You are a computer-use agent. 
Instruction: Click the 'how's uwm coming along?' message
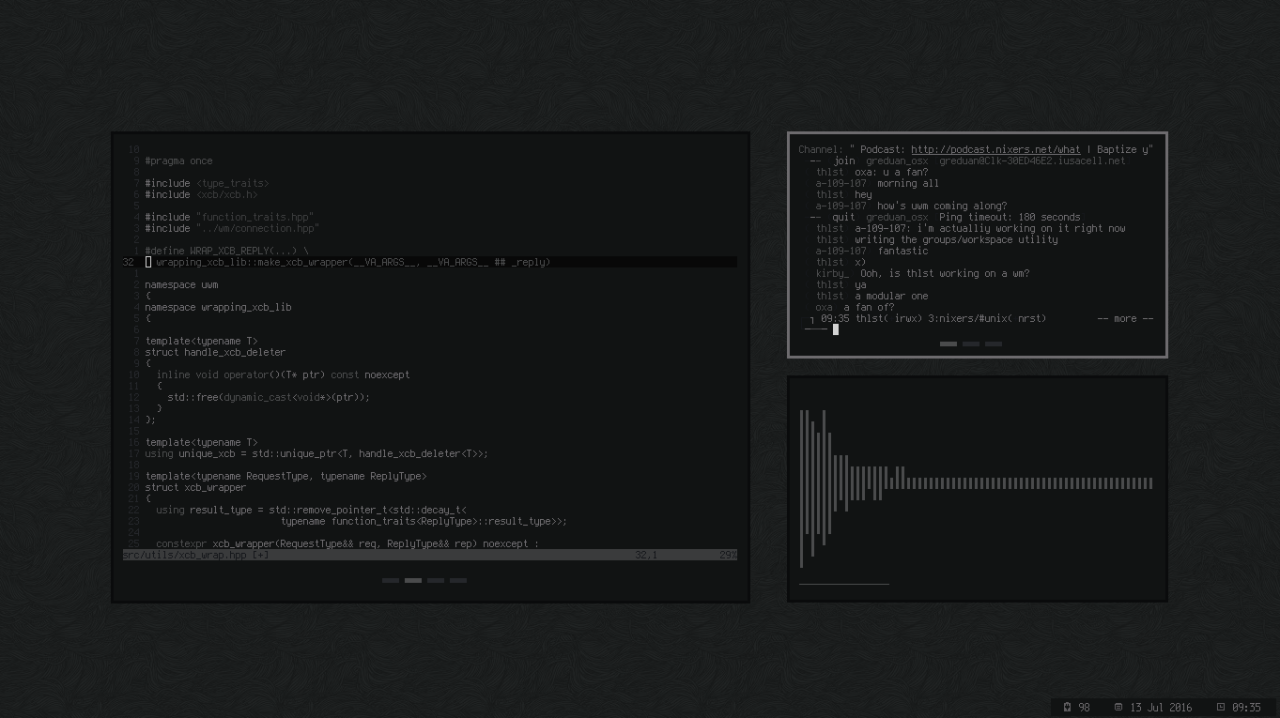[x=942, y=206]
